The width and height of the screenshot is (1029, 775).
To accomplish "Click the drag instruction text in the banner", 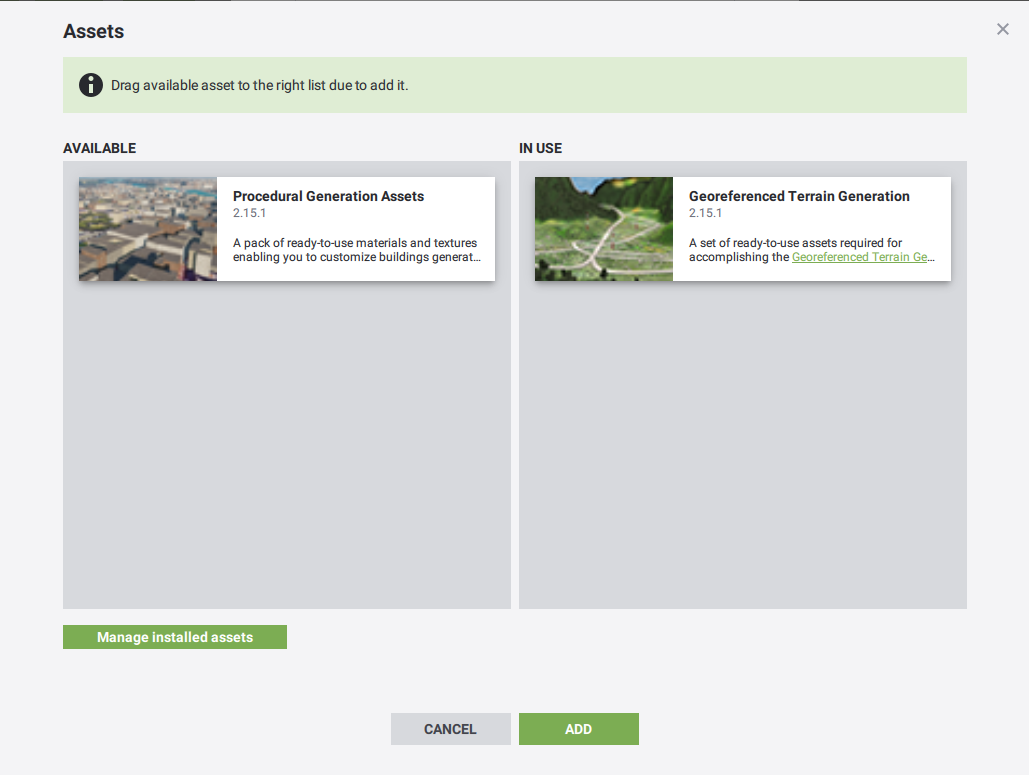I will pyautogui.click(x=259, y=85).
